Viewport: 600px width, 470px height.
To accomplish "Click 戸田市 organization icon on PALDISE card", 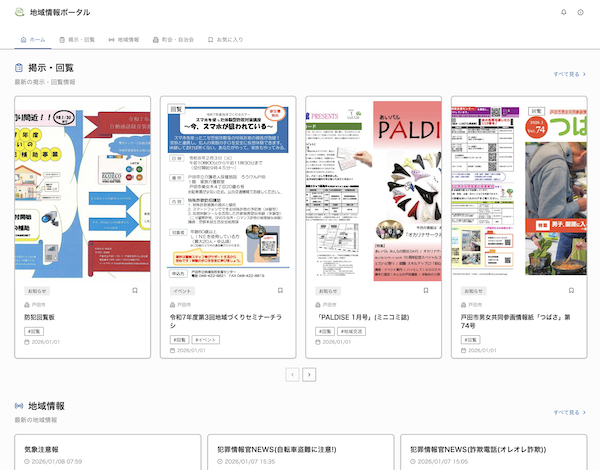I will (x=318, y=305).
